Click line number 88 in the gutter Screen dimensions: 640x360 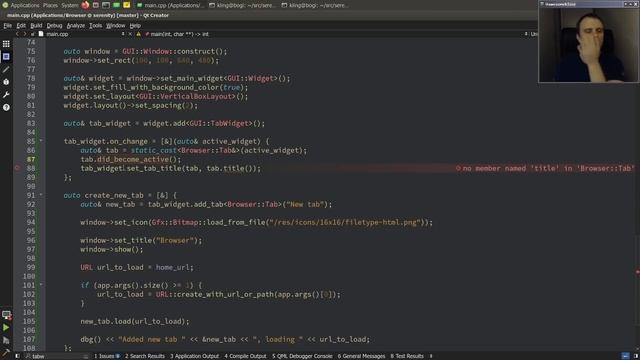point(31,168)
